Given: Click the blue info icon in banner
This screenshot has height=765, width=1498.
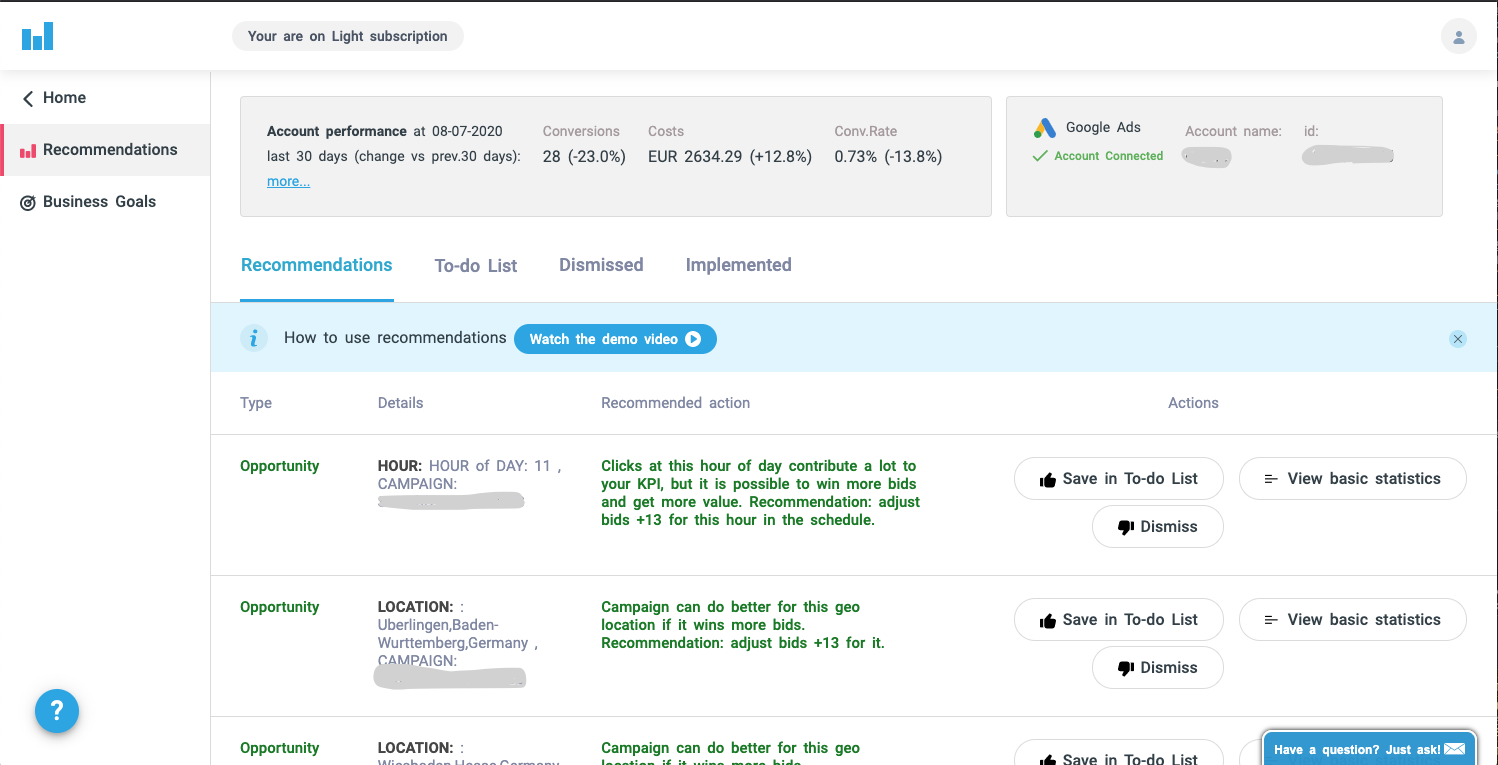Looking at the screenshot, I should click(254, 338).
